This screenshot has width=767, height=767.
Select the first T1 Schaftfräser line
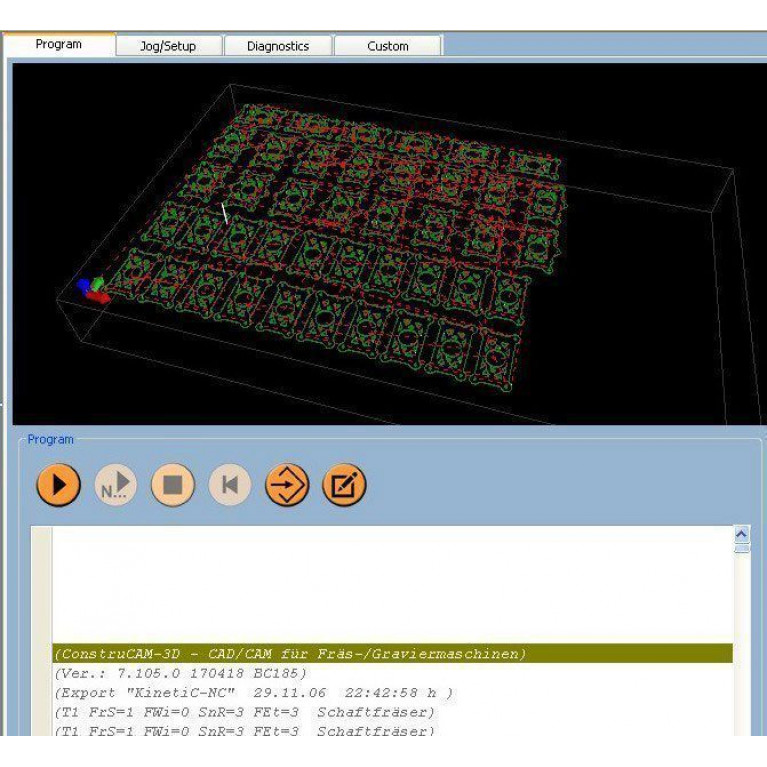click(x=245, y=713)
